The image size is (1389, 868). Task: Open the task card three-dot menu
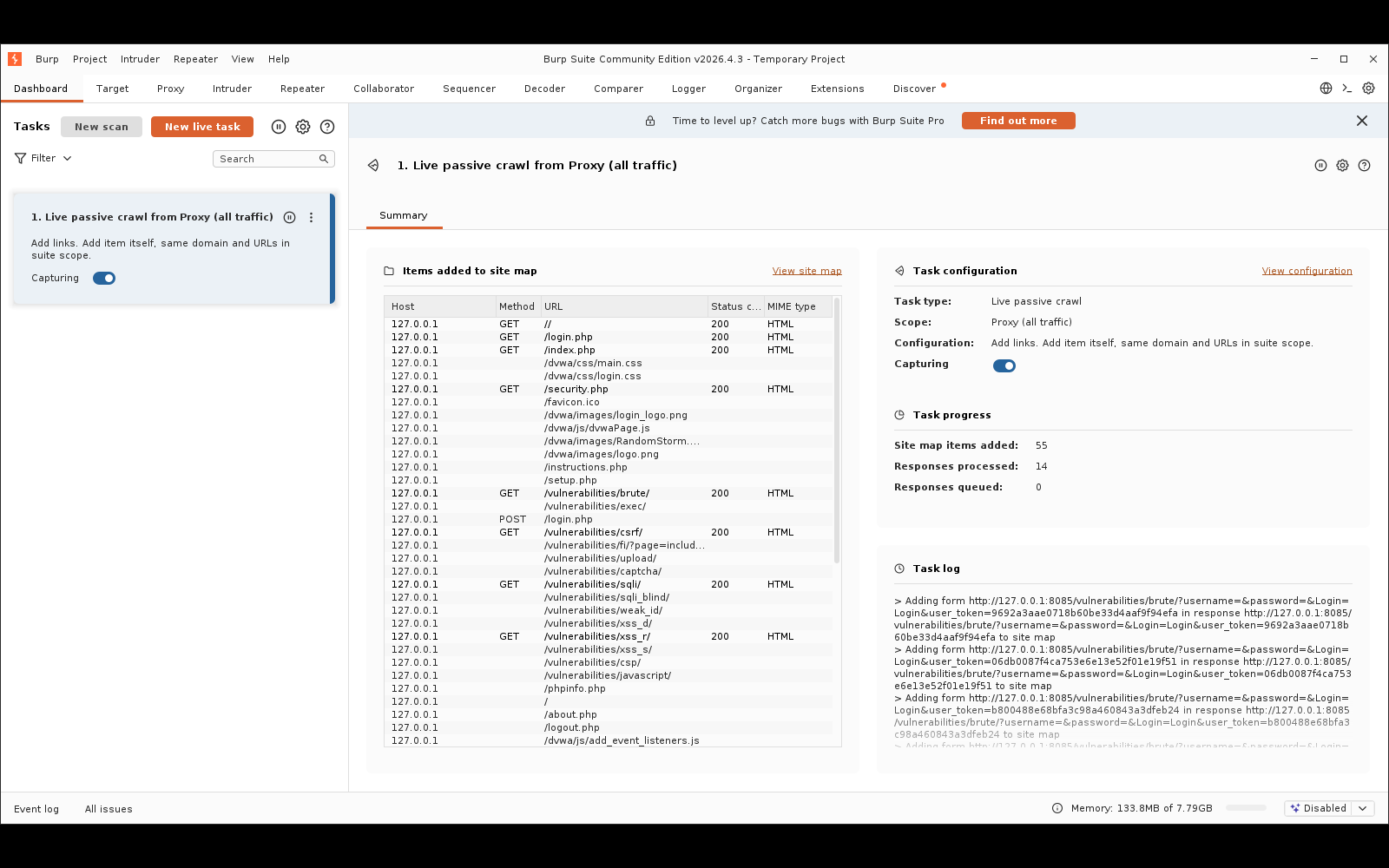[x=311, y=218]
